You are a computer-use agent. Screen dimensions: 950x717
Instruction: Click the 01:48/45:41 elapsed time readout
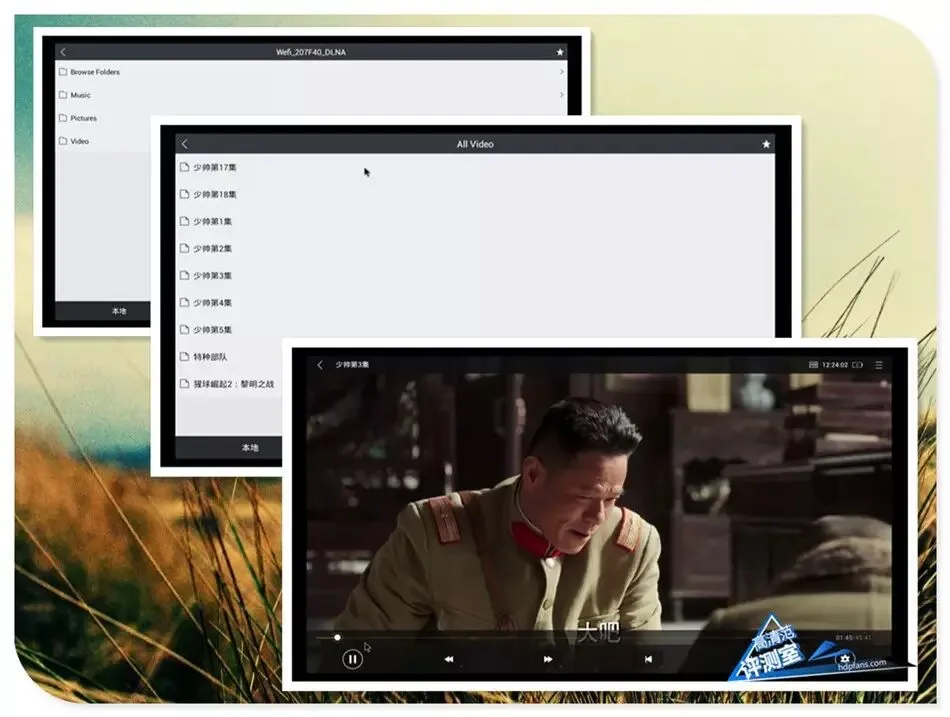click(854, 638)
